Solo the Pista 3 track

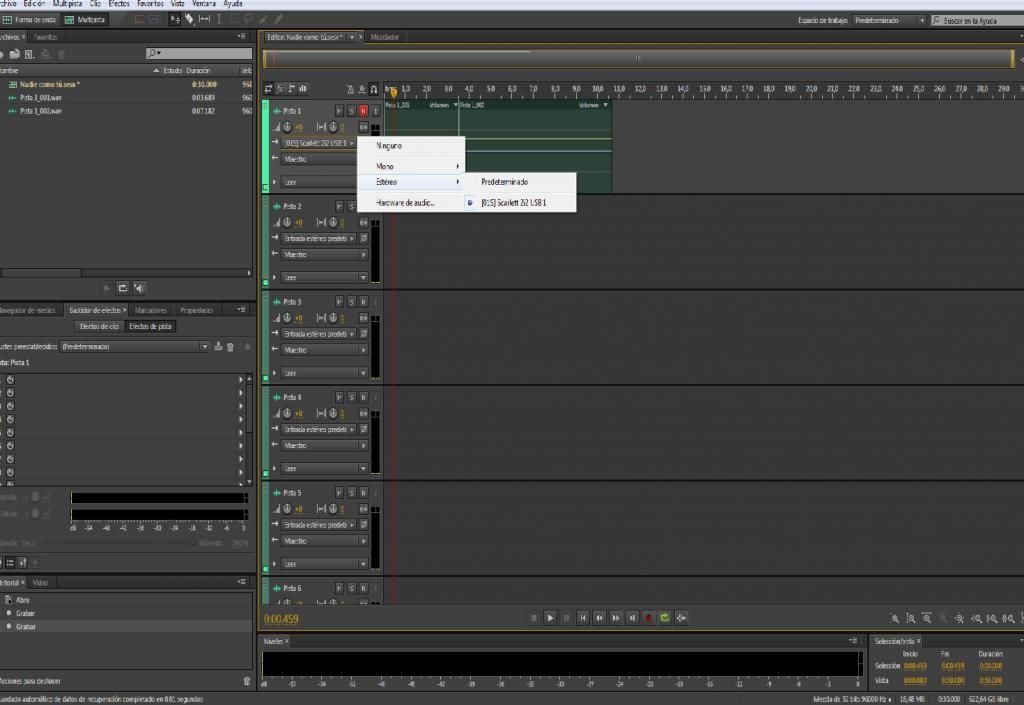351,301
